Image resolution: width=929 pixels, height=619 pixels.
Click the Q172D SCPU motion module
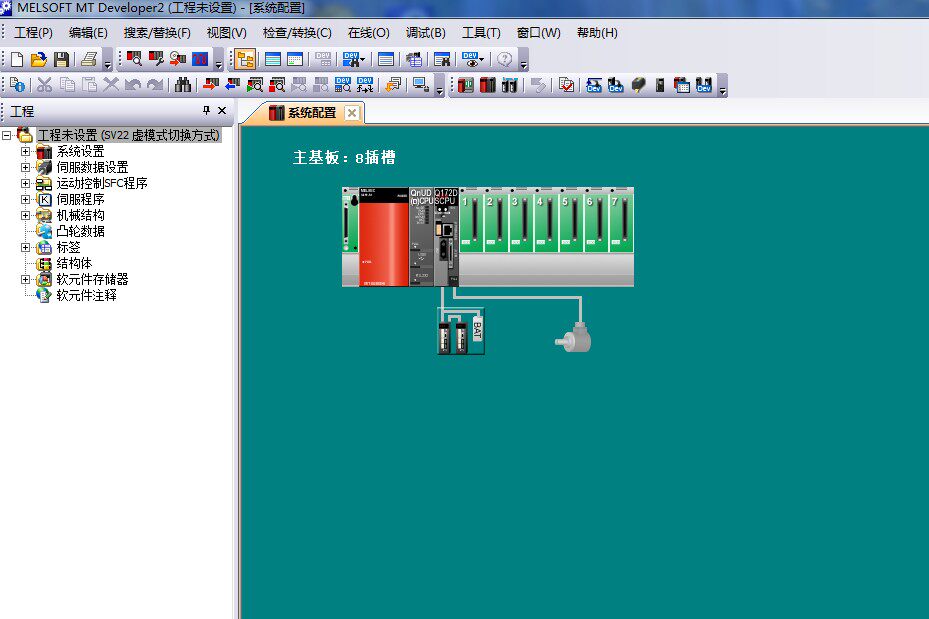pyautogui.click(x=446, y=237)
